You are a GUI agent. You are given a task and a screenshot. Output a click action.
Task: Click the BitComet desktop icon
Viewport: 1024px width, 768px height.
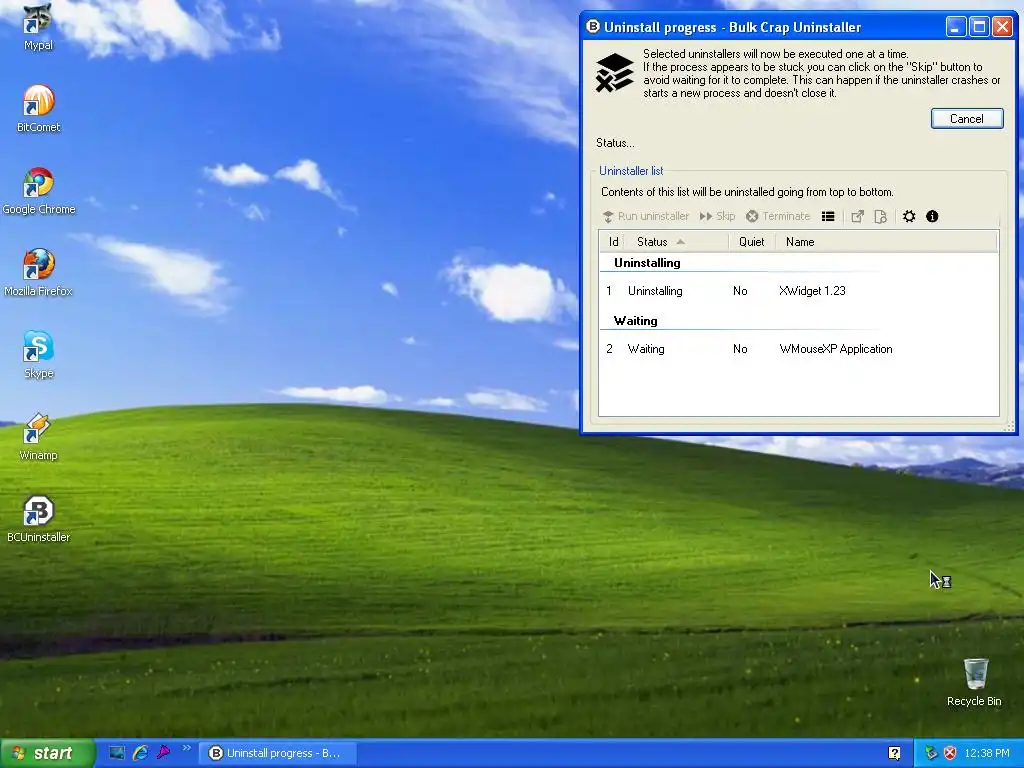(x=38, y=108)
